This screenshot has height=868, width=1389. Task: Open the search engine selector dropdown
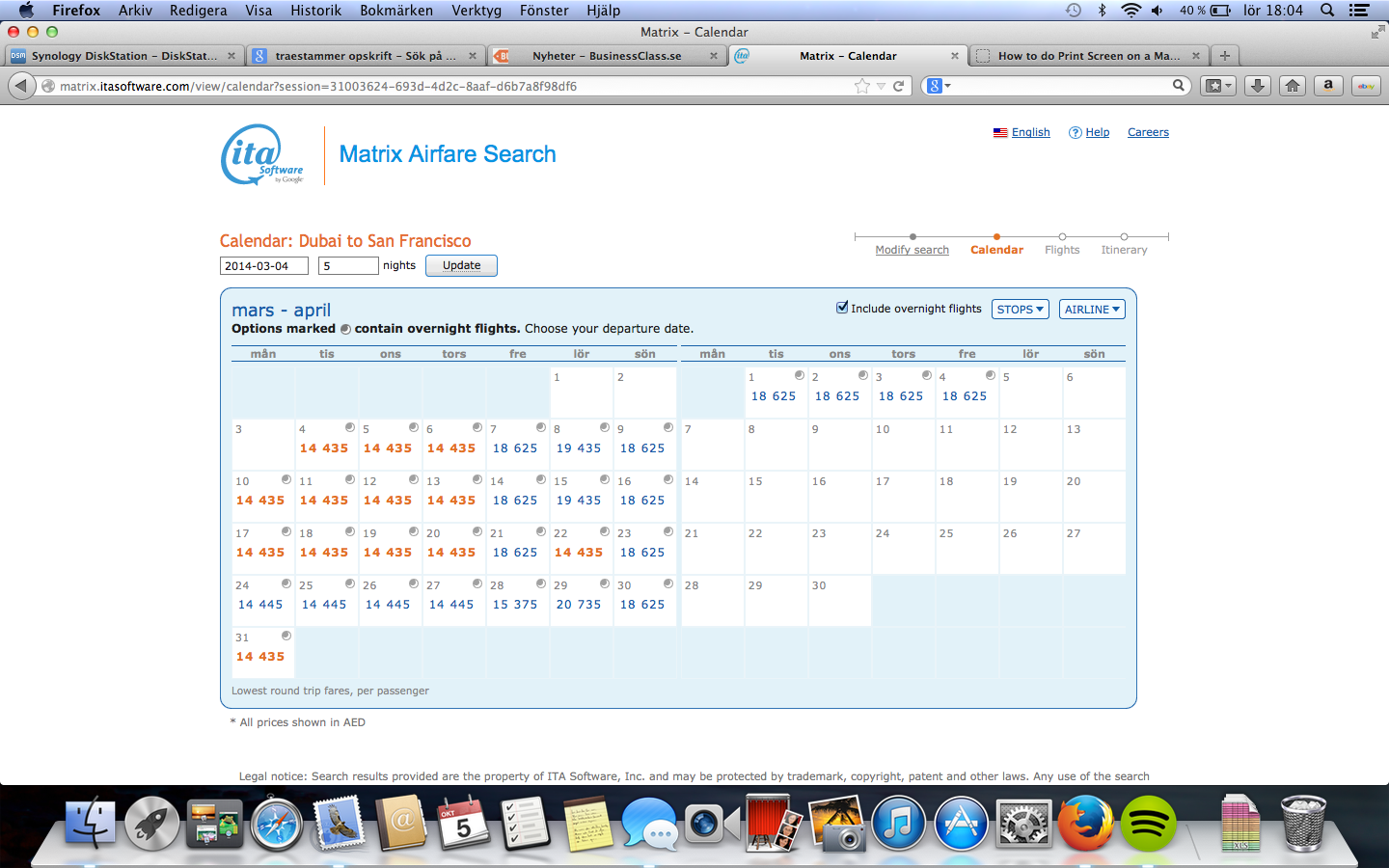click(x=939, y=86)
